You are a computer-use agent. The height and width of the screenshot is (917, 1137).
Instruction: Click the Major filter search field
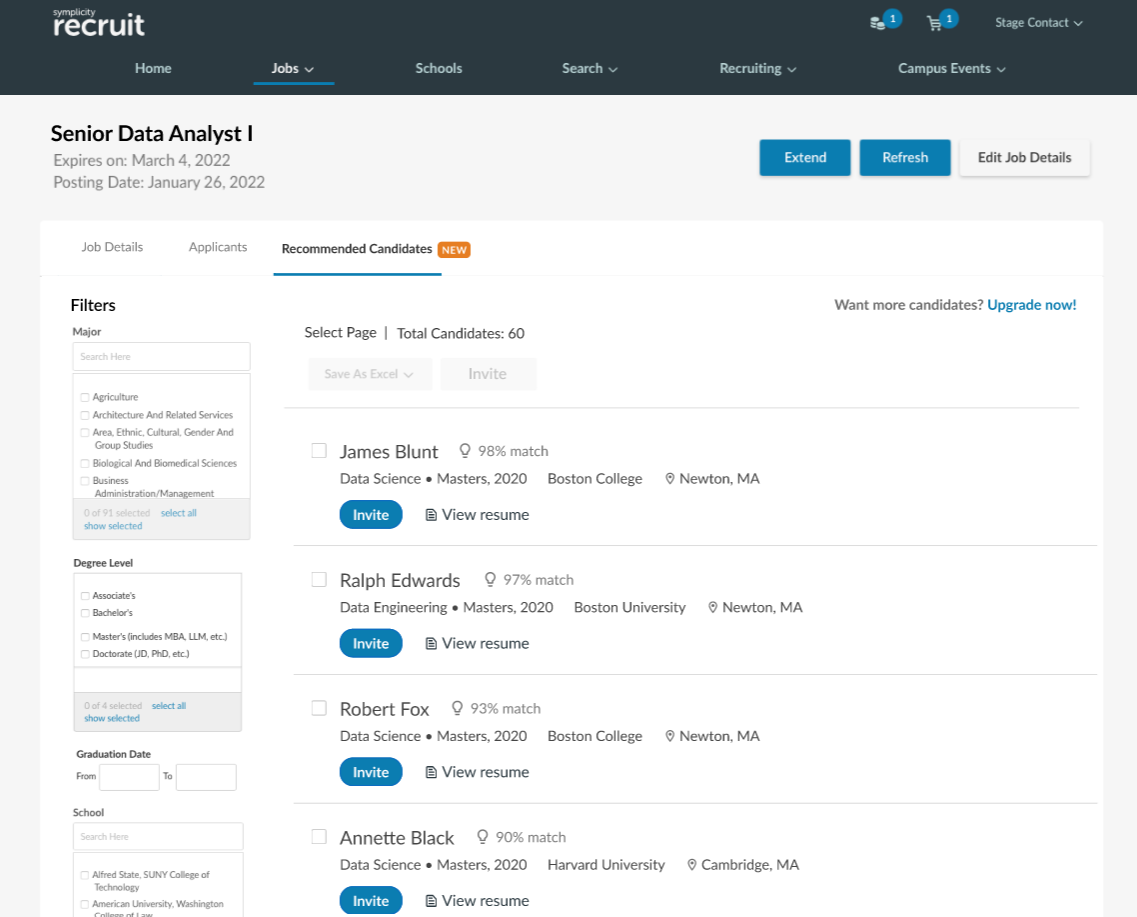[x=161, y=357]
